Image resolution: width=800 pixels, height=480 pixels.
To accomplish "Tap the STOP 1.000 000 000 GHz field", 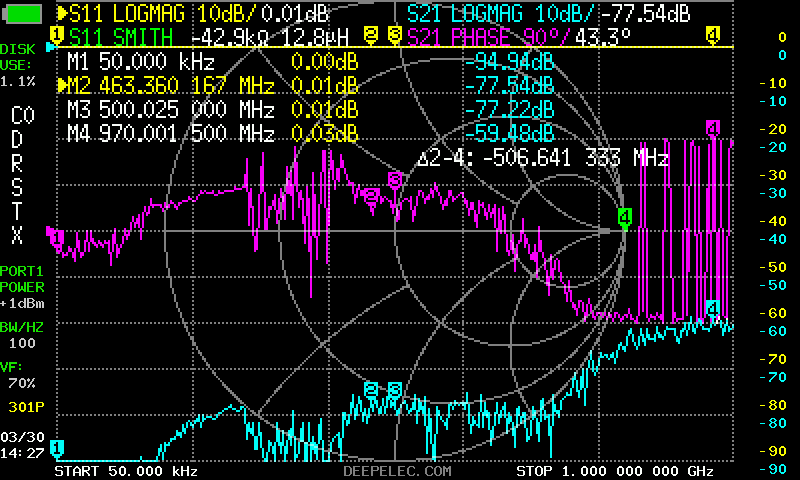I will [x=614, y=471].
